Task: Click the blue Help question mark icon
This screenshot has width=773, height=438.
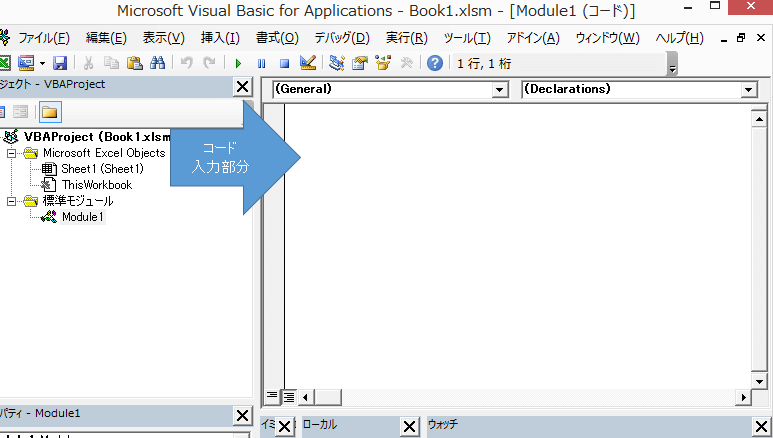Action: click(x=435, y=63)
